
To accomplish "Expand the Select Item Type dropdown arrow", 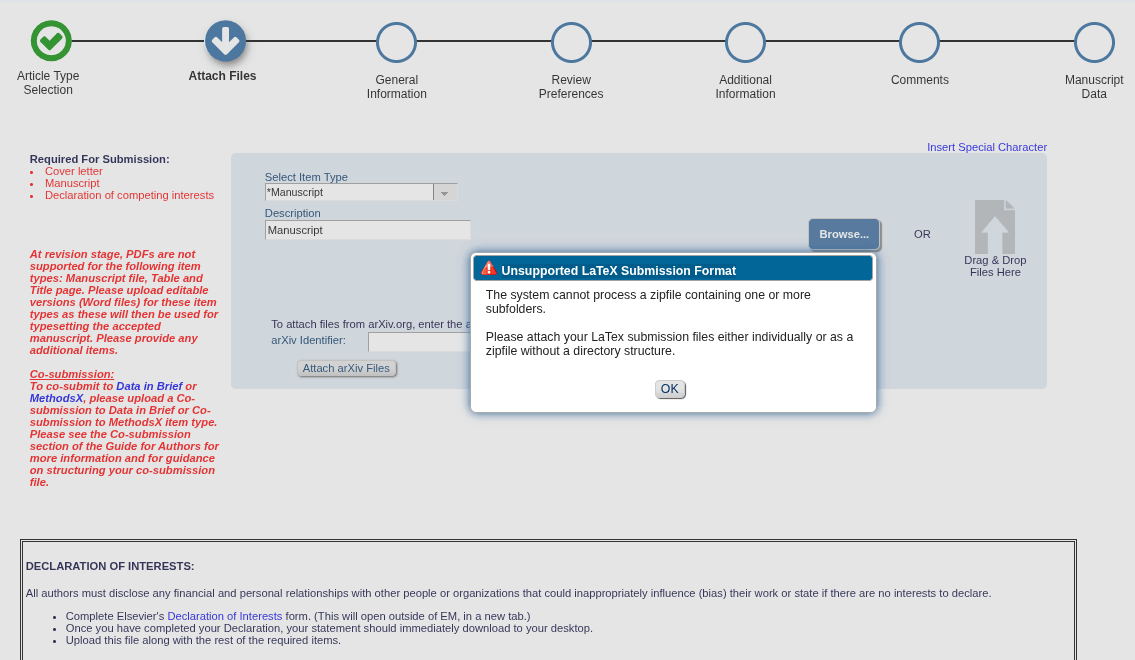I will click(445, 192).
